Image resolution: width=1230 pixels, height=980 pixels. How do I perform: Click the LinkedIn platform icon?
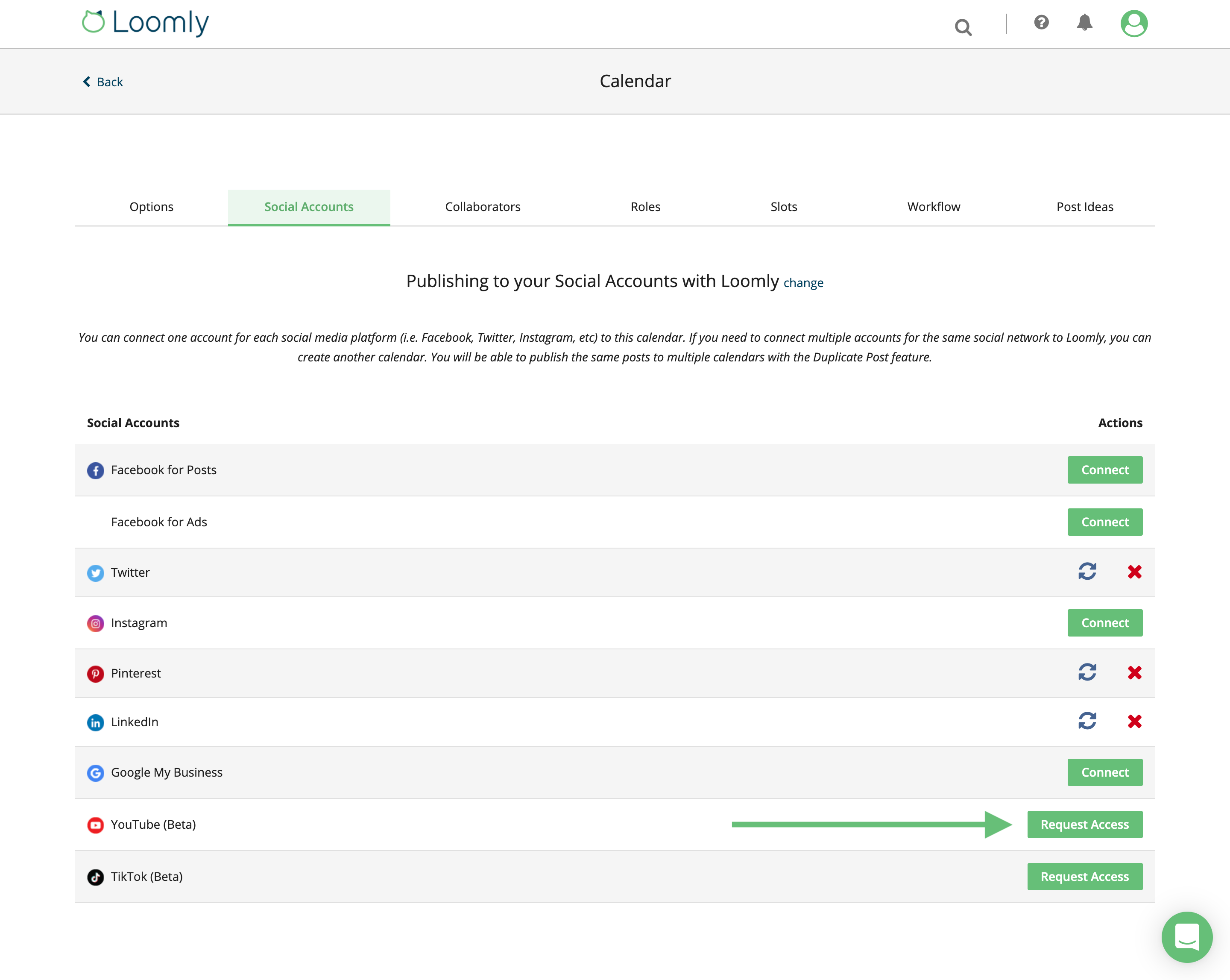(x=95, y=722)
